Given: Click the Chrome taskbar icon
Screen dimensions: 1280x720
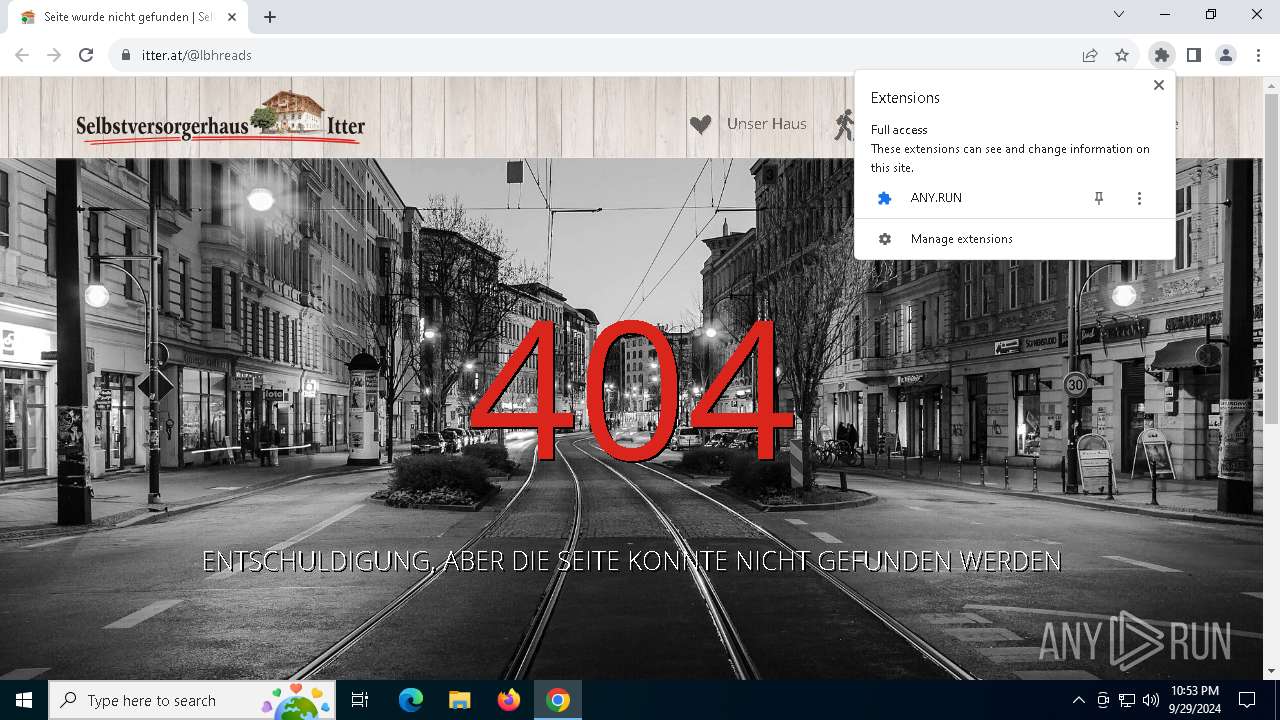Looking at the screenshot, I should [557, 700].
